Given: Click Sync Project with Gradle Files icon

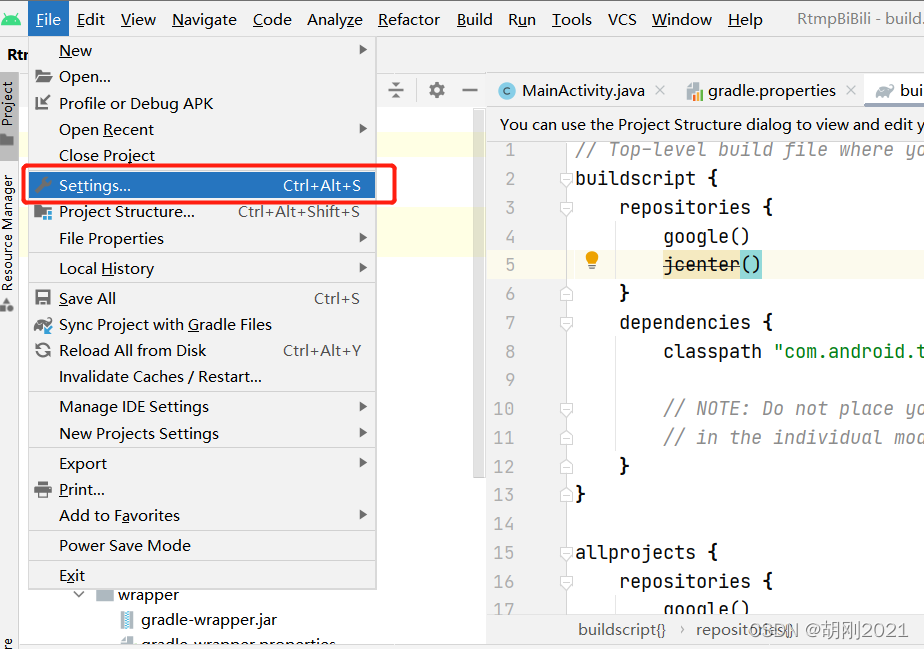Looking at the screenshot, I should point(43,325).
